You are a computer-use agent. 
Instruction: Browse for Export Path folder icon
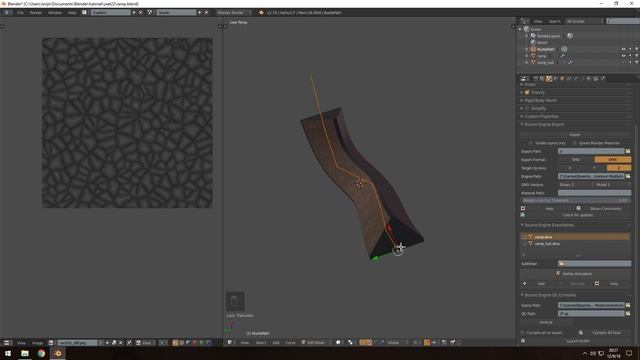[x=628, y=151]
